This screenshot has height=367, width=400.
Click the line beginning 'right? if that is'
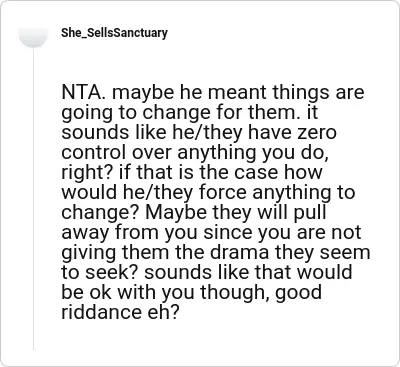[192, 173]
